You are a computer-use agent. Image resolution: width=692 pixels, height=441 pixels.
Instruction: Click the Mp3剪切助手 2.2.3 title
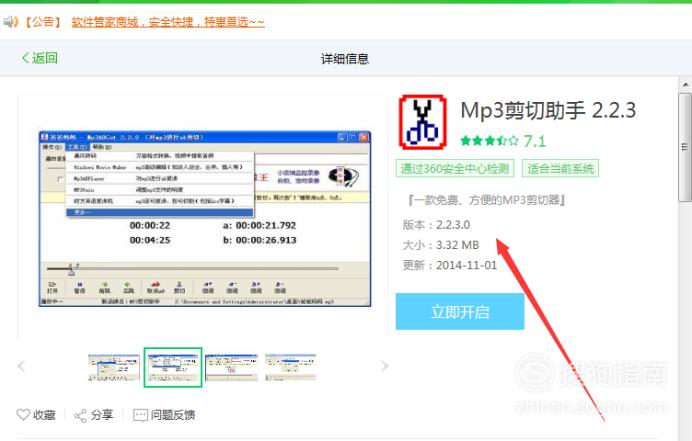pos(548,110)
